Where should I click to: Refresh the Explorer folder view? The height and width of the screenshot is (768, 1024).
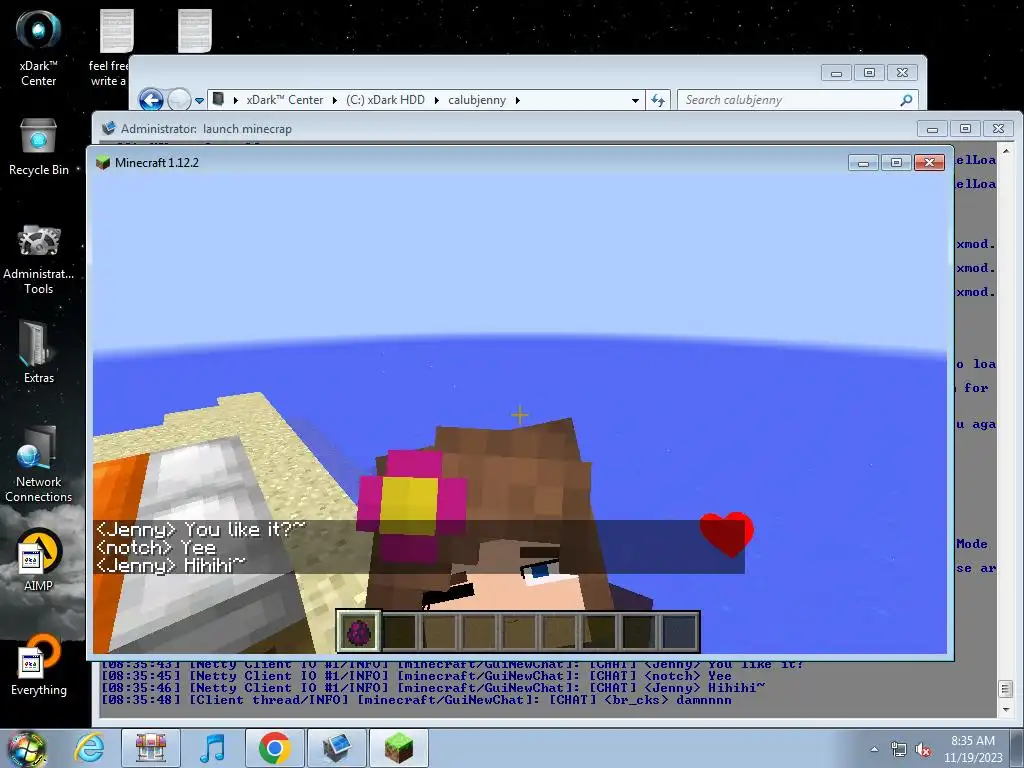pos(658,100)
